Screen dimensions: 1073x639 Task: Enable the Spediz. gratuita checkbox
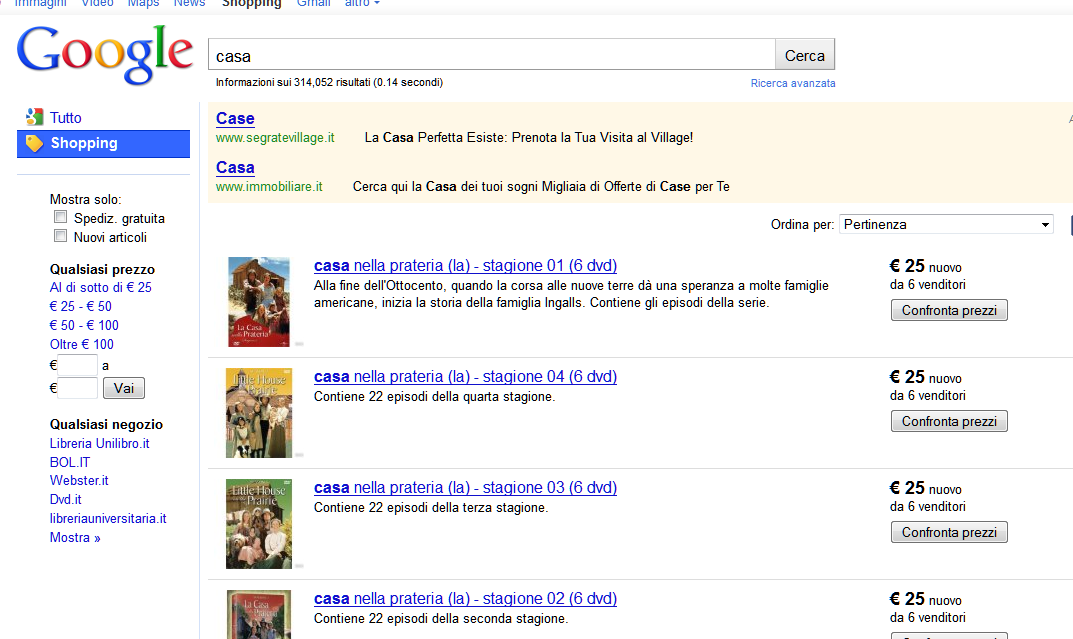coord(60,217)
